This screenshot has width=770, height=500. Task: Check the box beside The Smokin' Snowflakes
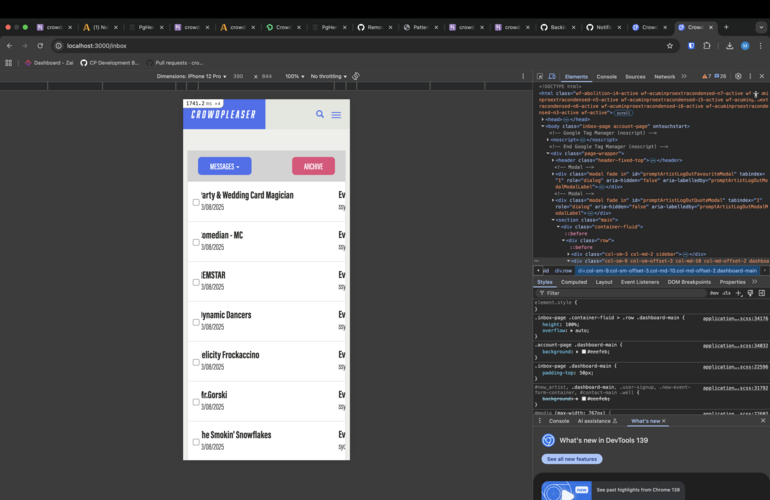[x=195, y=441]
